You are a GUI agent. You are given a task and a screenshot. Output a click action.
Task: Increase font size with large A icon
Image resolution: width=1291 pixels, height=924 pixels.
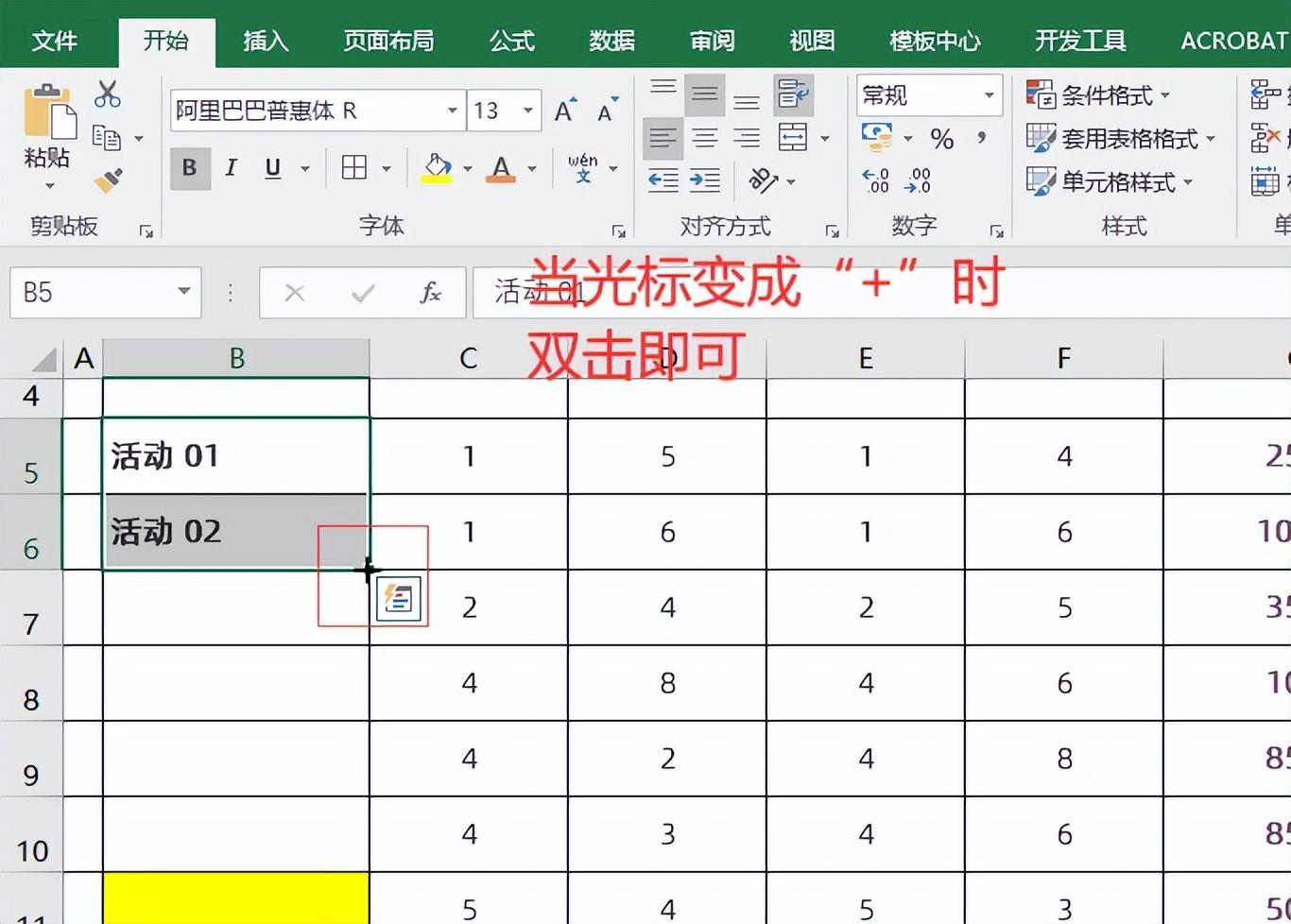(565, 111)
